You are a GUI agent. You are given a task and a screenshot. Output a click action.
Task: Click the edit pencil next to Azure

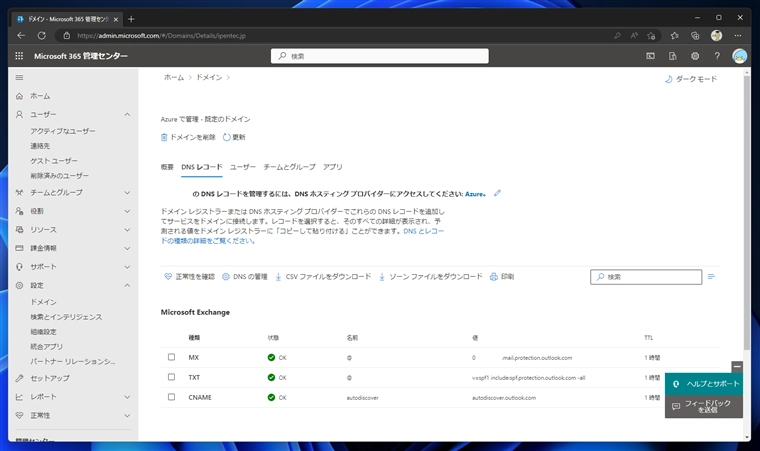click(497, 193)
